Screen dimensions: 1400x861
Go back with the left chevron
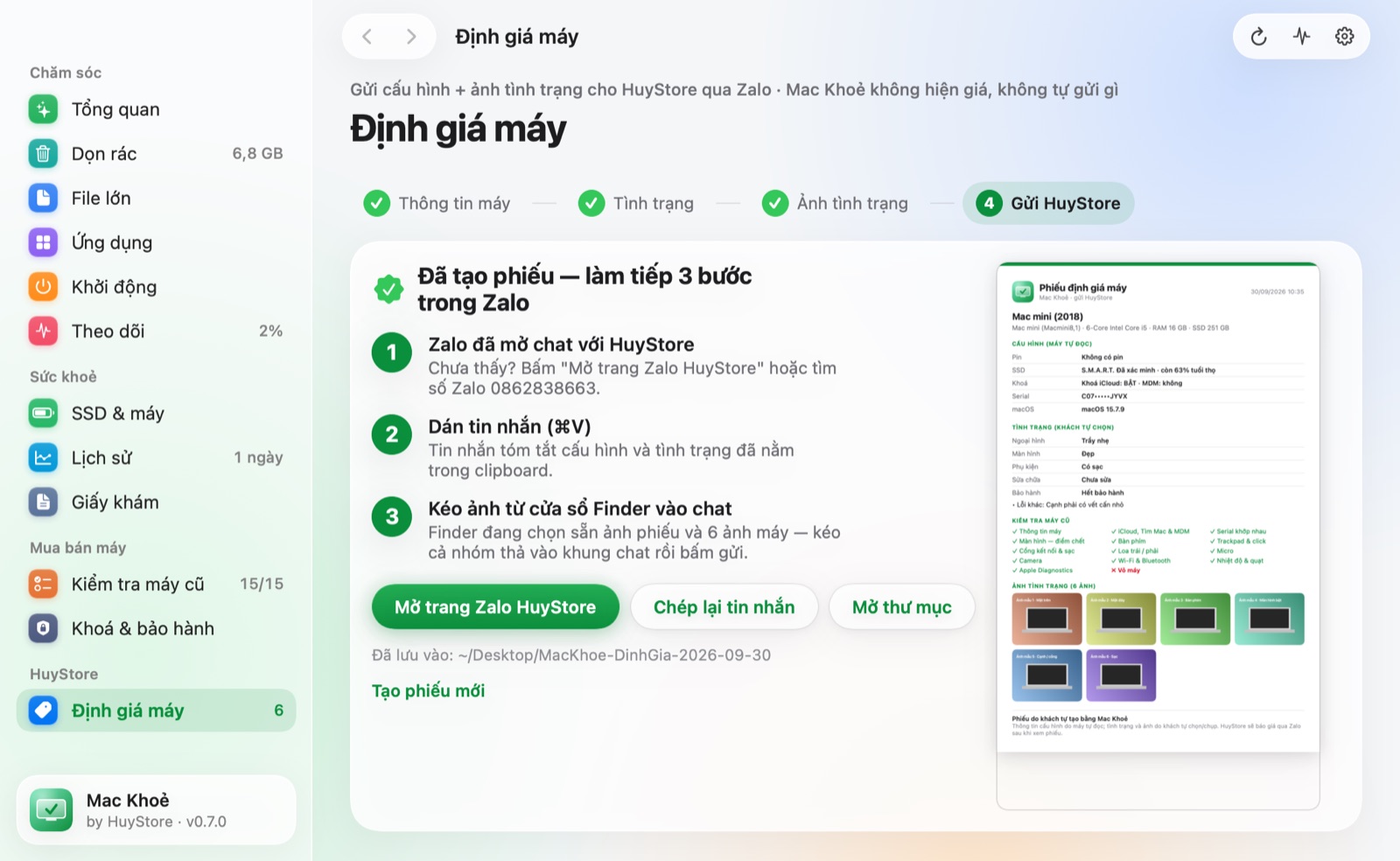367,37
